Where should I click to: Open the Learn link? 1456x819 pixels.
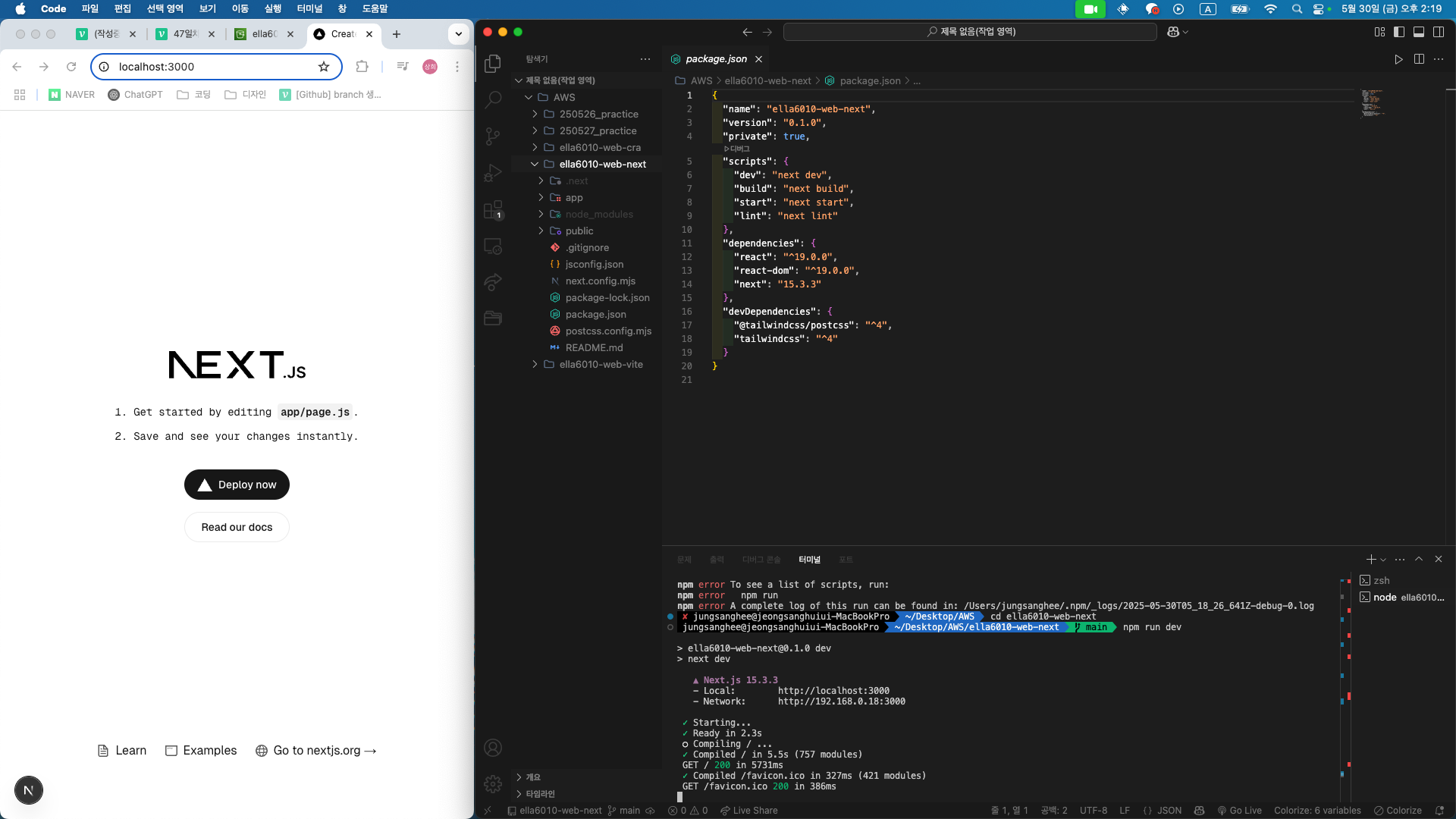(122, 751)
